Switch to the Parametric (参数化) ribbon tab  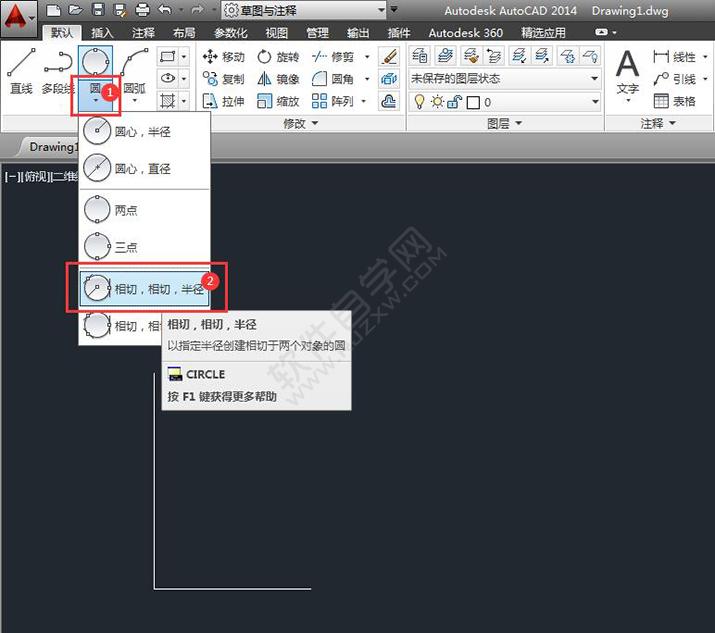tap(231, 33)
